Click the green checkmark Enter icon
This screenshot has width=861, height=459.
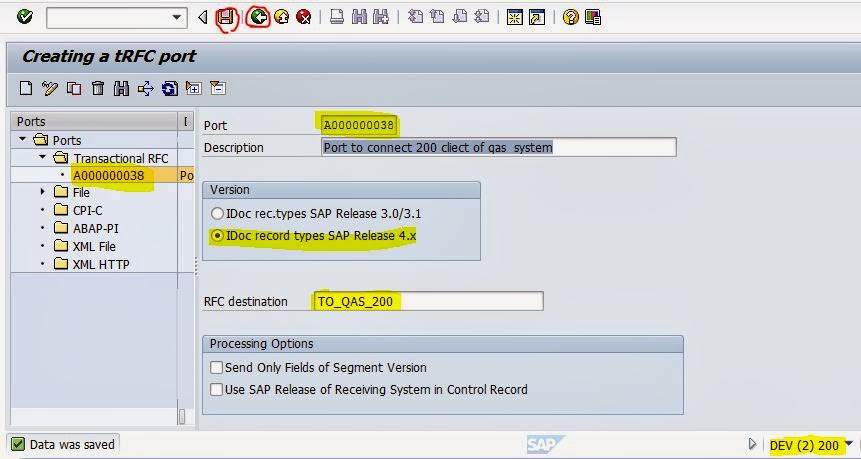point(25,17)
